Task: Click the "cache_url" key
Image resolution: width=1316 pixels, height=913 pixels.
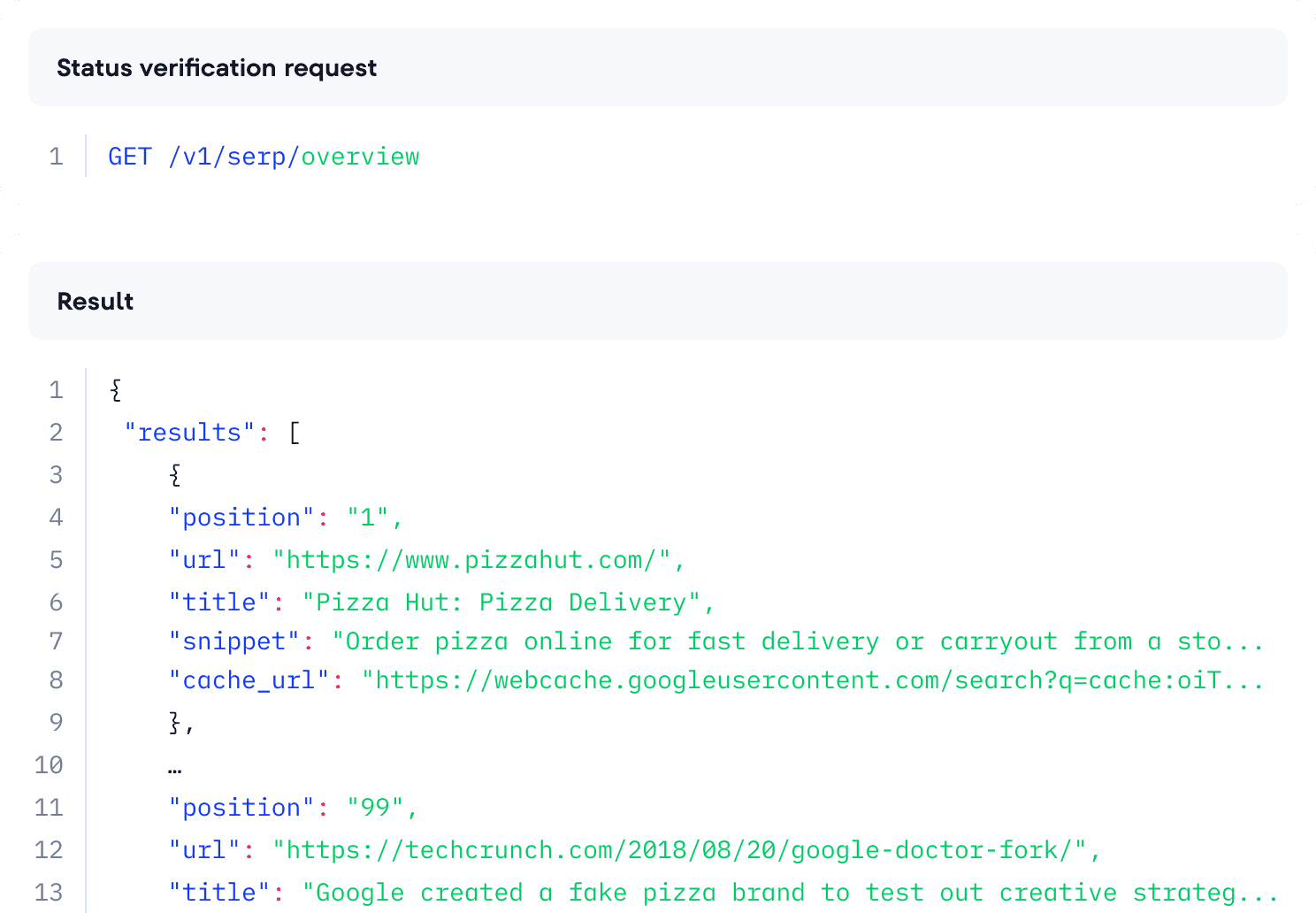Action: pyautogui.click(x=249, y=680)
